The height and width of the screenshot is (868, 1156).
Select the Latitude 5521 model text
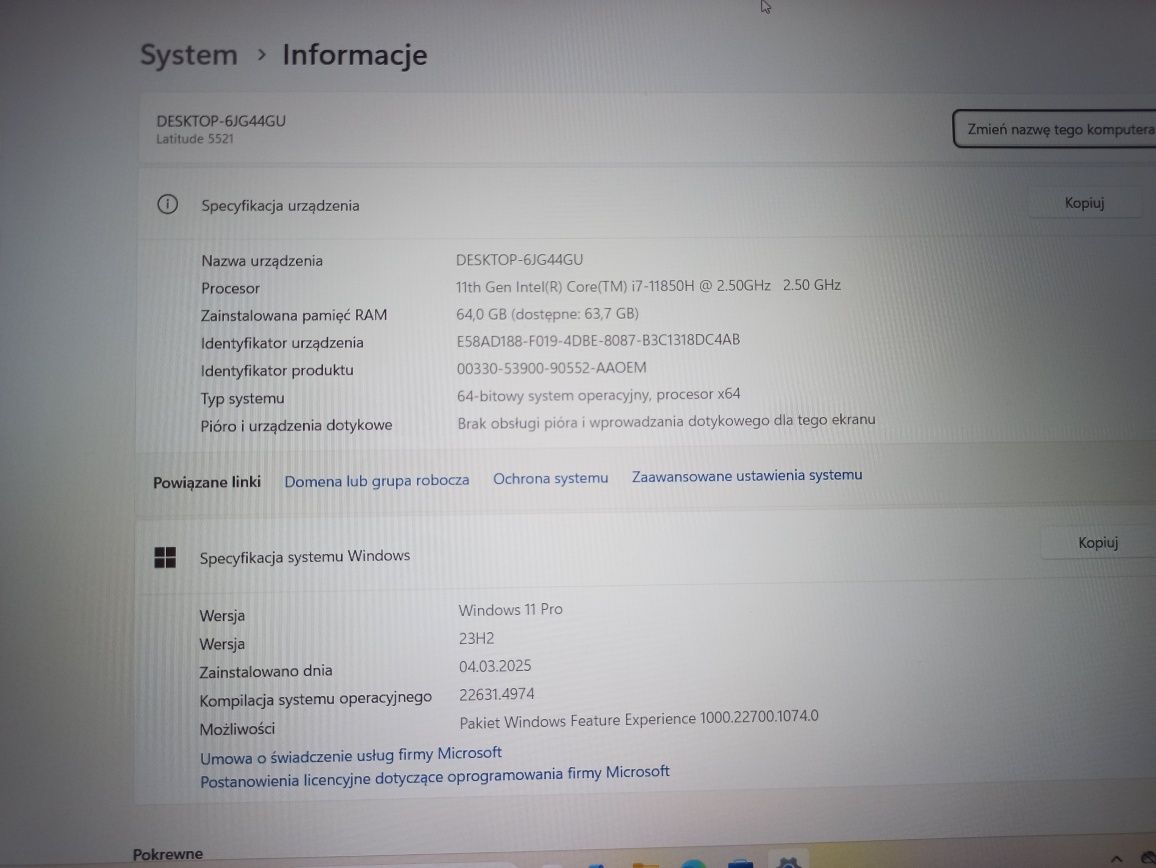click(x=195, y=139)
